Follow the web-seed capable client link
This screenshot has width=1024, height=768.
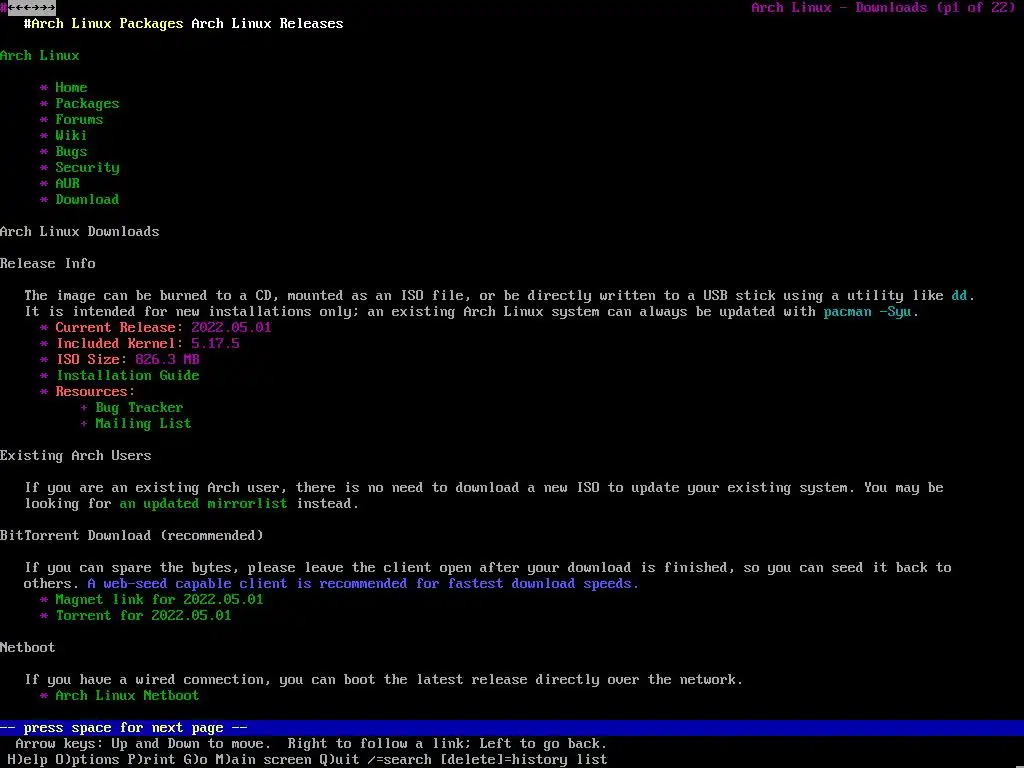click(362, 583)
